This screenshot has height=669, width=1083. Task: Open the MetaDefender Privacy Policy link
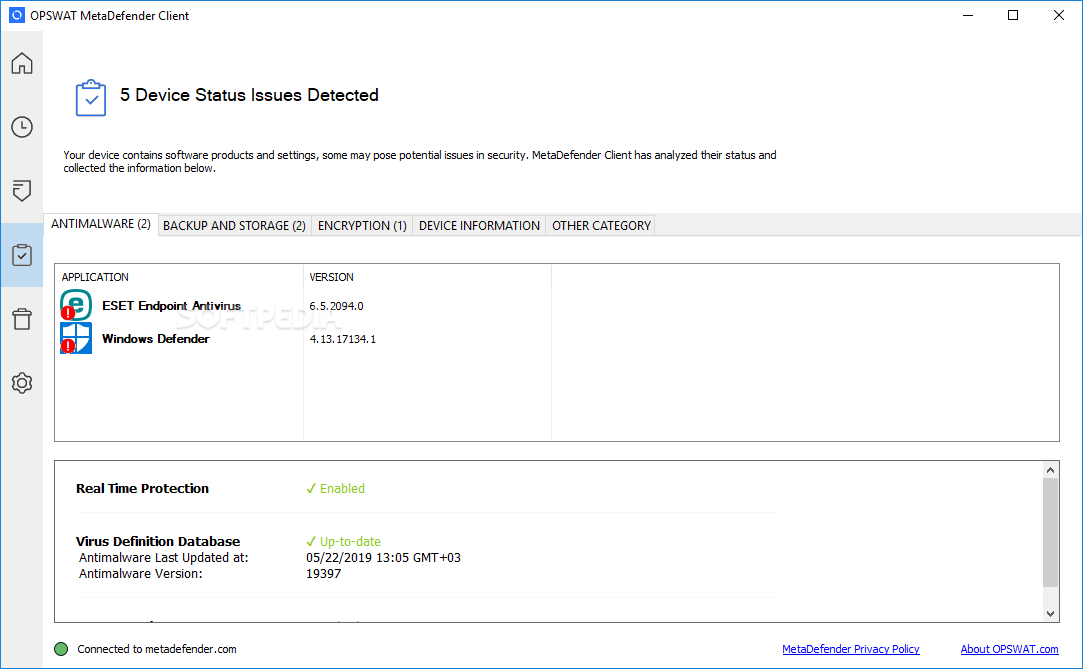[x=850, y=649]
